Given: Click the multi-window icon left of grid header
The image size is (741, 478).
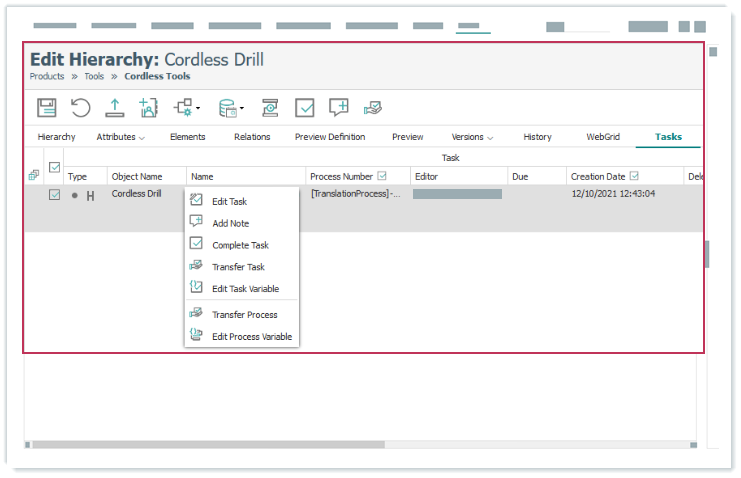Looking at the screenshot, I should pos(34,175).
